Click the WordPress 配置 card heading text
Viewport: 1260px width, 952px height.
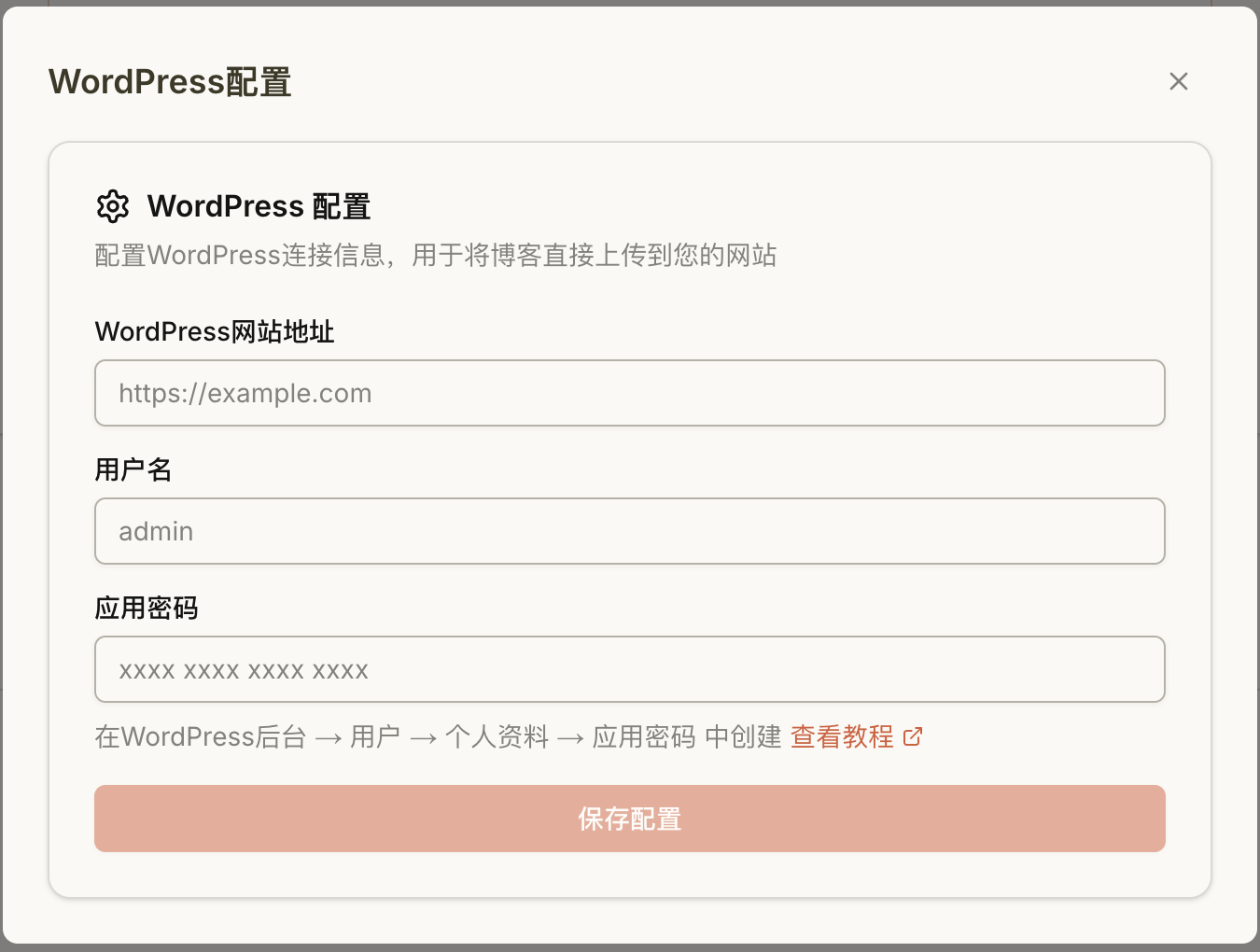point(259,206)
